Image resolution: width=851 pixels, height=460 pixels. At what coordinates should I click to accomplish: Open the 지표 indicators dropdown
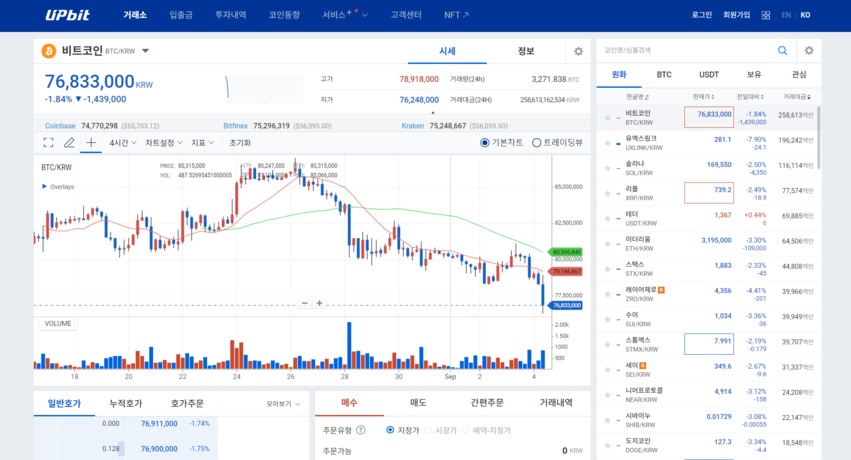point(203,143)
